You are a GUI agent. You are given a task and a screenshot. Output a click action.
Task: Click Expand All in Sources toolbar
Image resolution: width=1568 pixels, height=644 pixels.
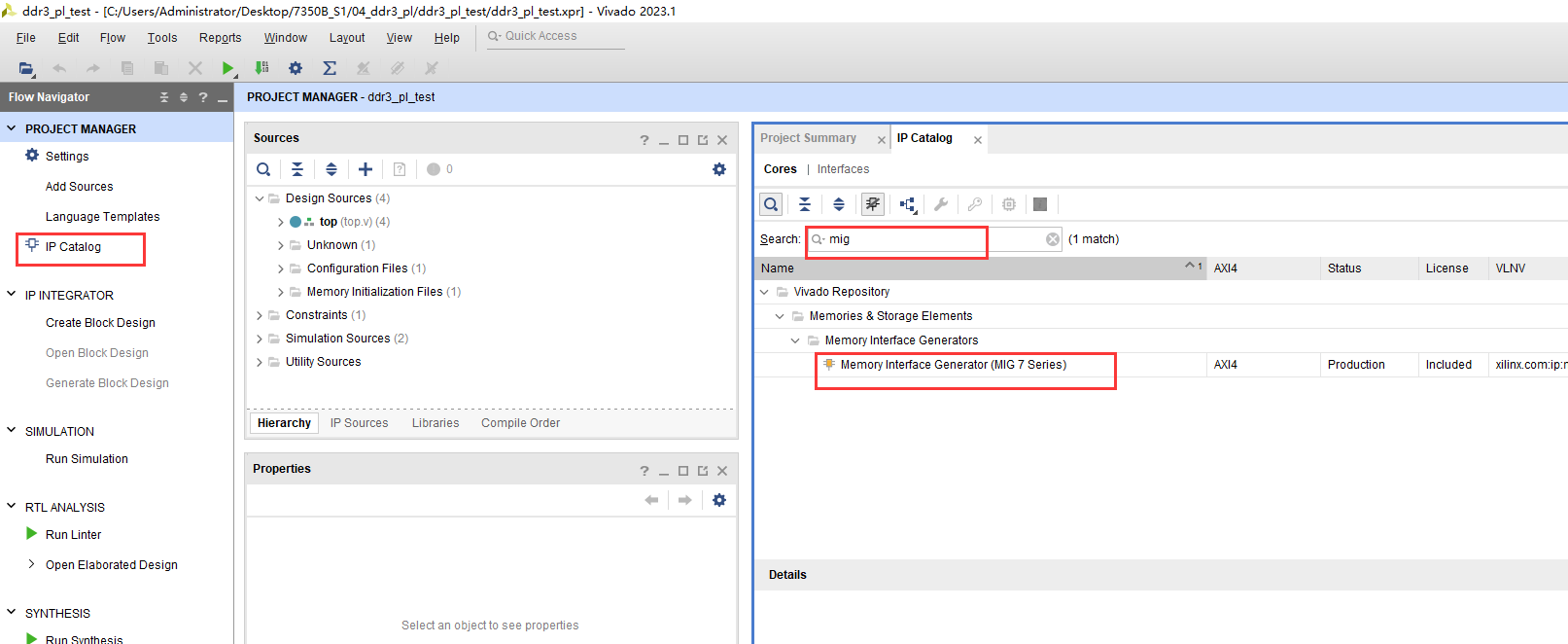(x=331, y=169)
